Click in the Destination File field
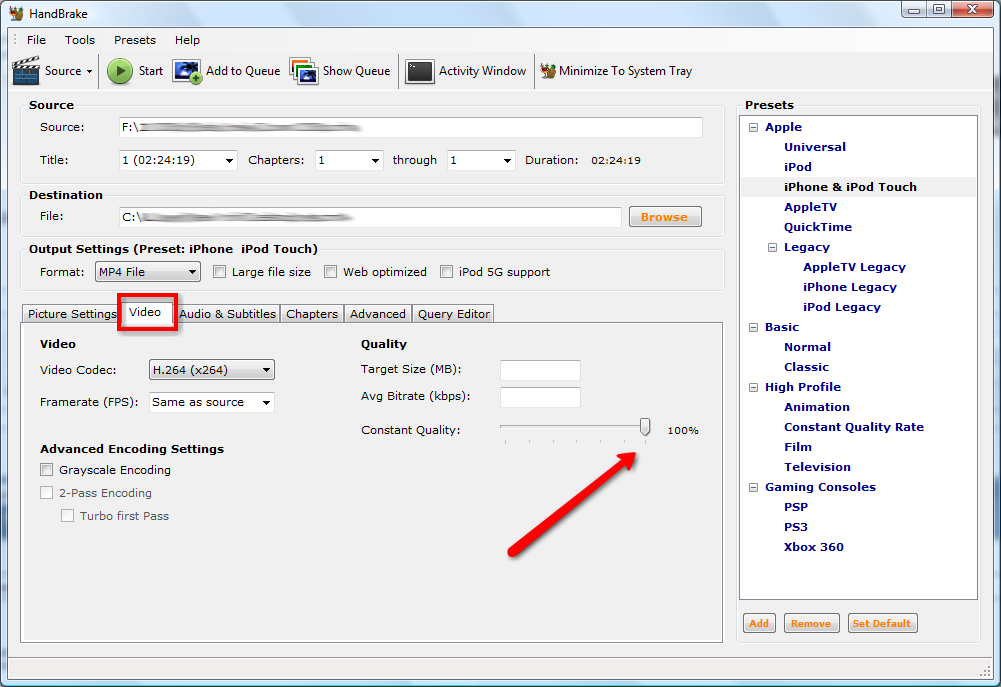The height and width of the screenshot is (687, 1001). (x=370, y=217)
